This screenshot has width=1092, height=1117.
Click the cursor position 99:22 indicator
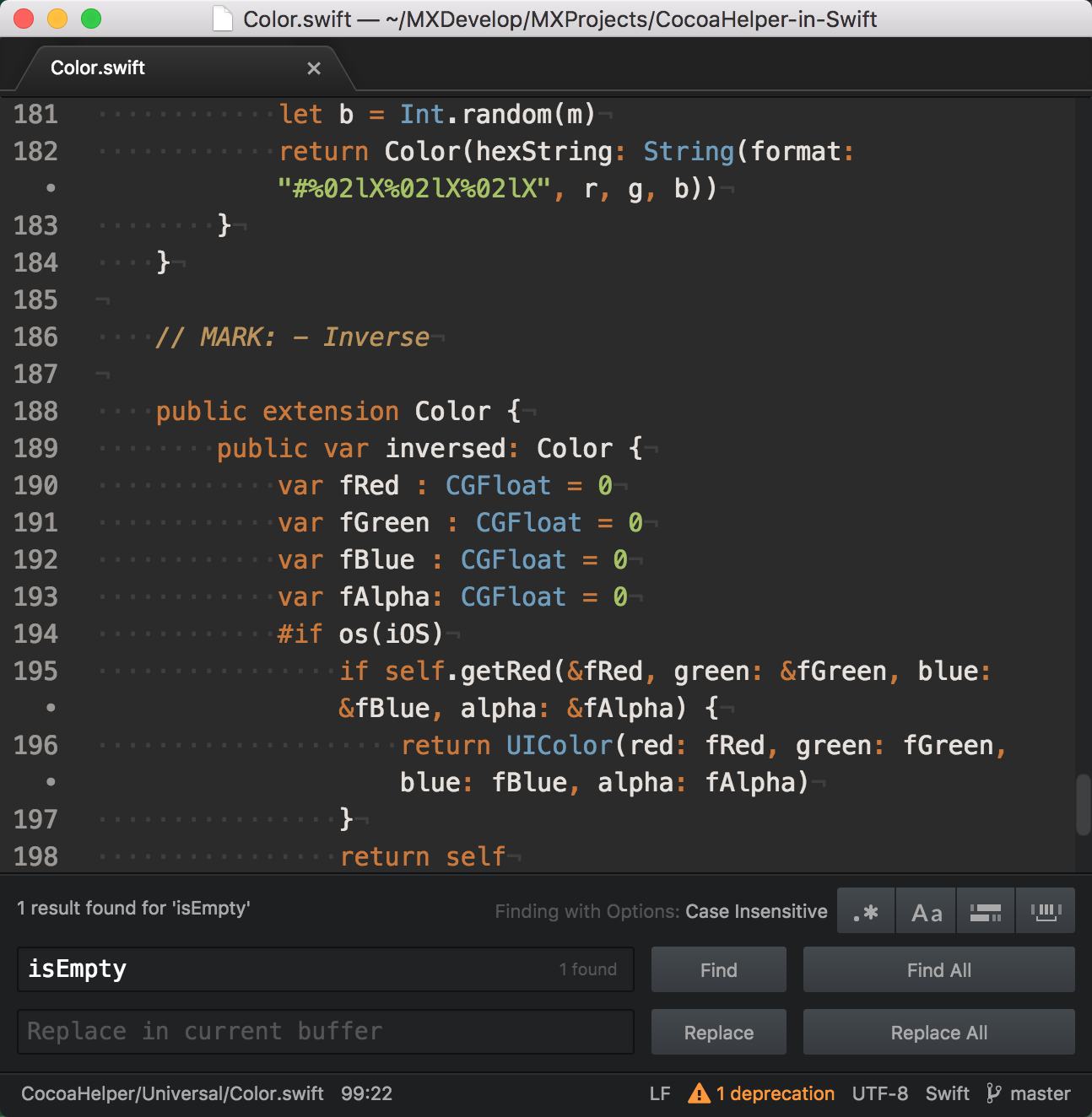coord(367,1094)
